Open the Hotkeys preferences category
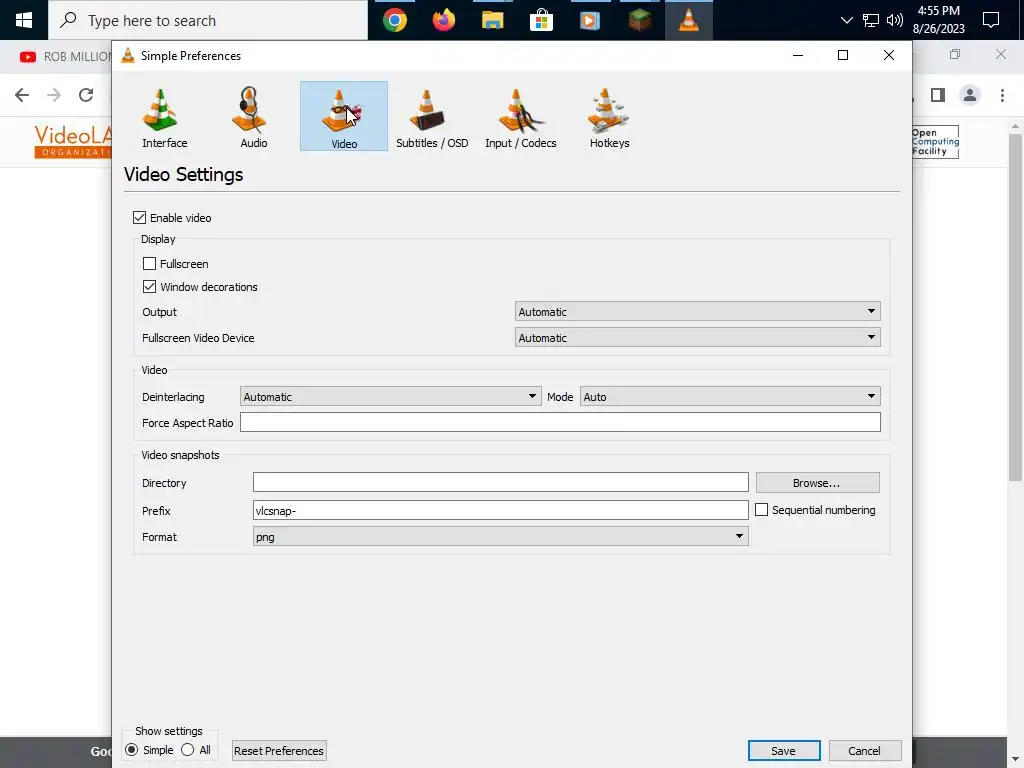1024x768 pixels. (609, 118)
